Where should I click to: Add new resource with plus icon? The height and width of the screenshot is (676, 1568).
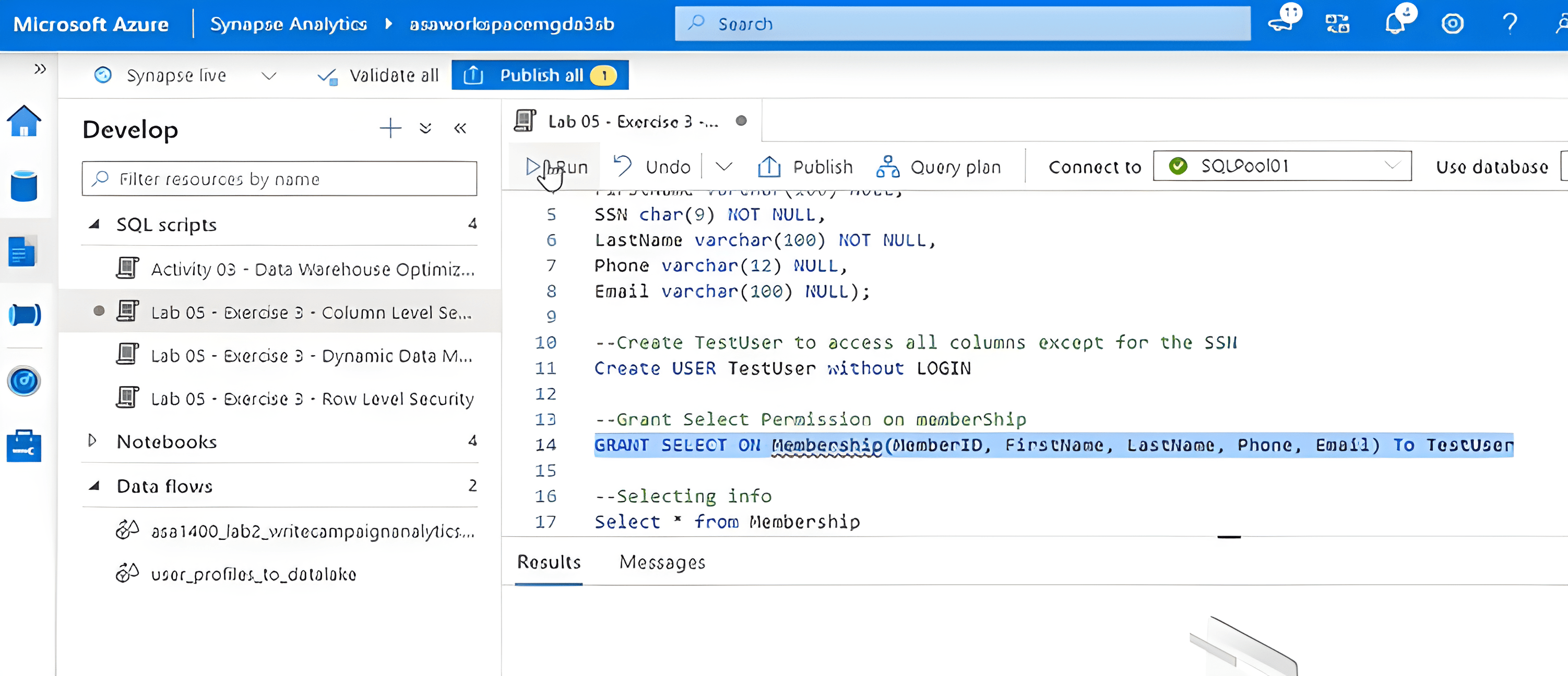point(390,128)
